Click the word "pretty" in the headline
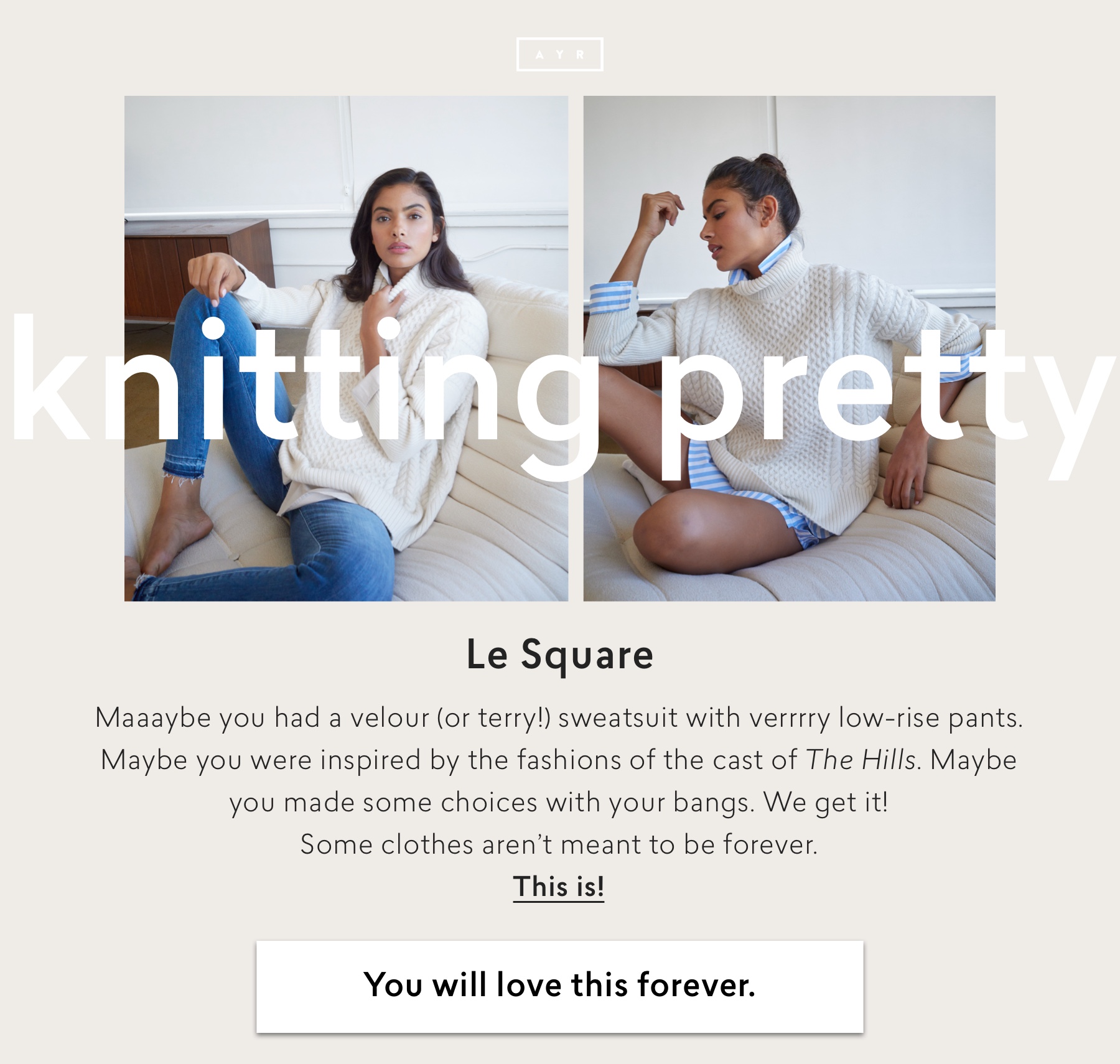This screenshot has height=1064, width=1120. [884, 398]
